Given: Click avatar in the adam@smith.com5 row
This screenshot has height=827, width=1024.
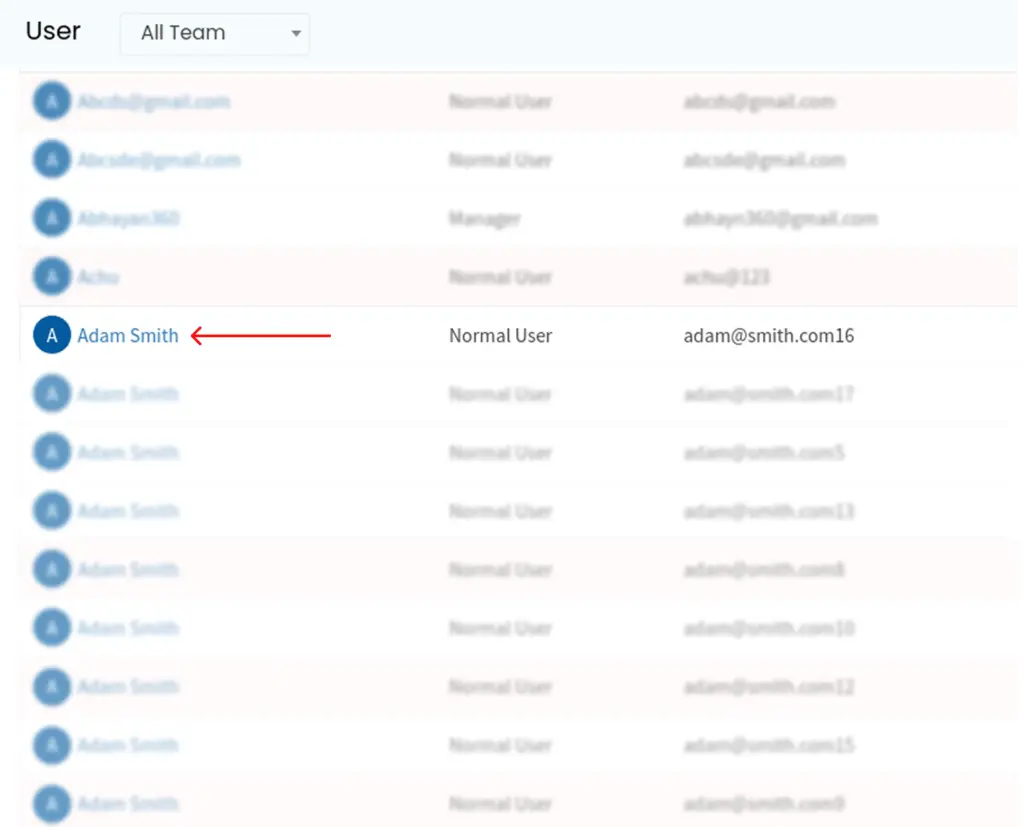Looking at the screenshot, I should coord(52,453).
